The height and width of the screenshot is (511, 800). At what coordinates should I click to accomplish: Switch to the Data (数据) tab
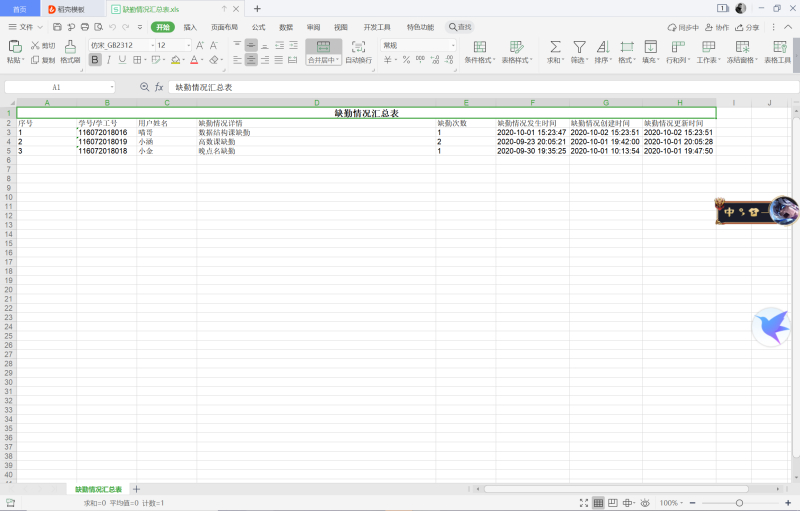(286, 27)
